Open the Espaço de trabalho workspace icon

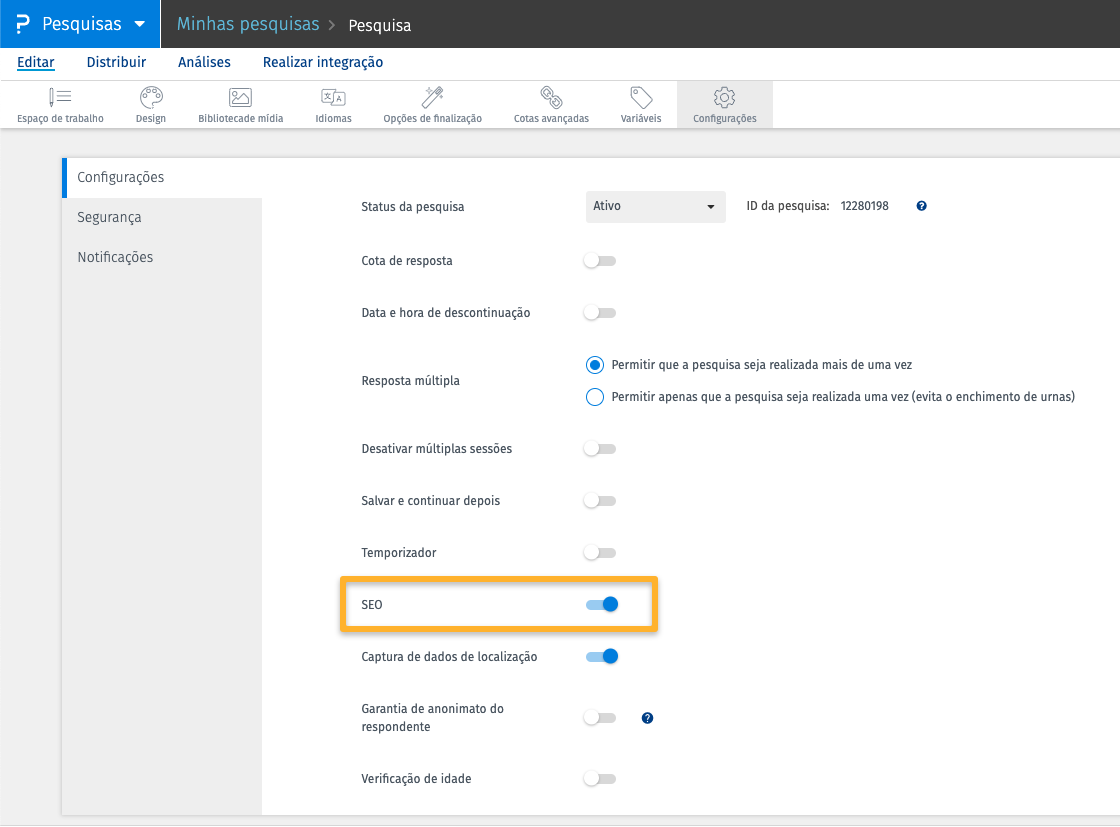point(60,98)
